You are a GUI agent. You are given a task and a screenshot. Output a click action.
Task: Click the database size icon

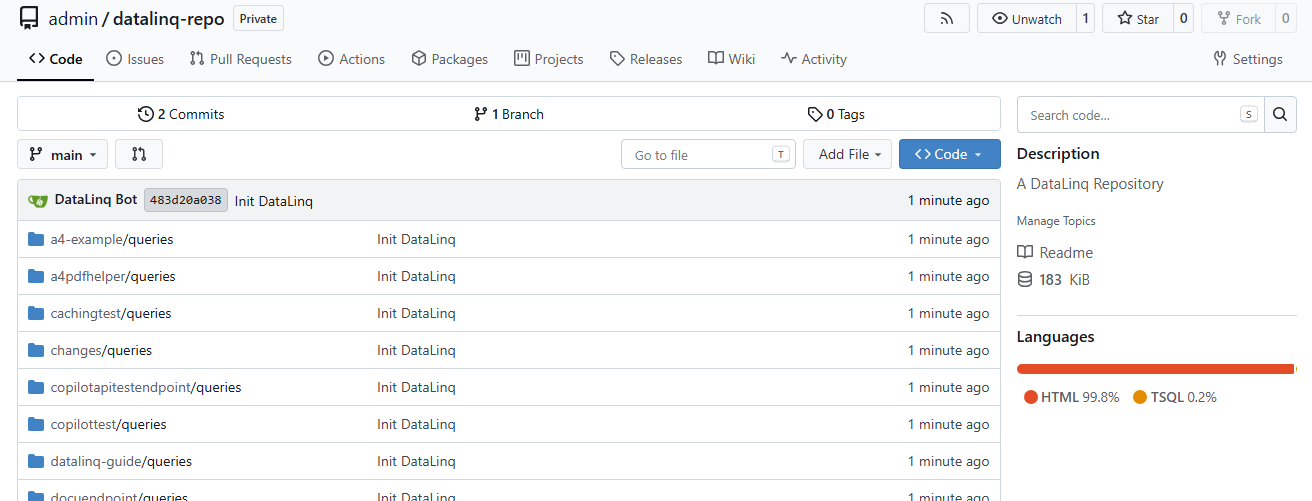1025,279
